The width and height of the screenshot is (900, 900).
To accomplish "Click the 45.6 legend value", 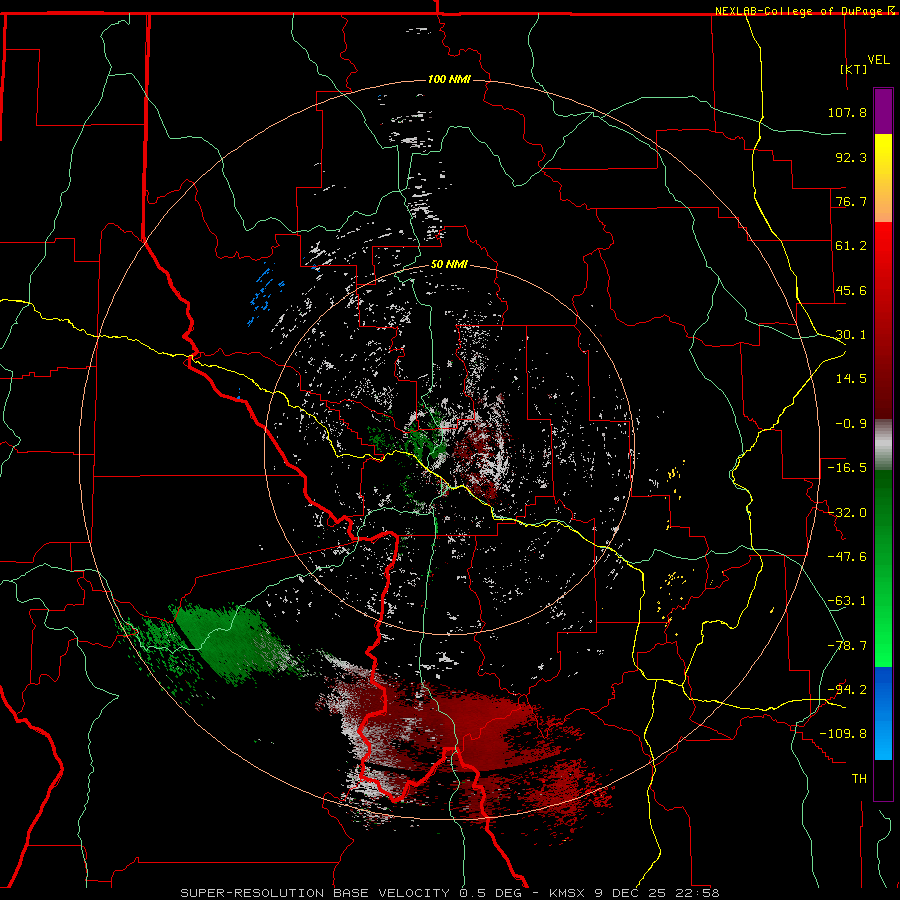I will point(851,290).
